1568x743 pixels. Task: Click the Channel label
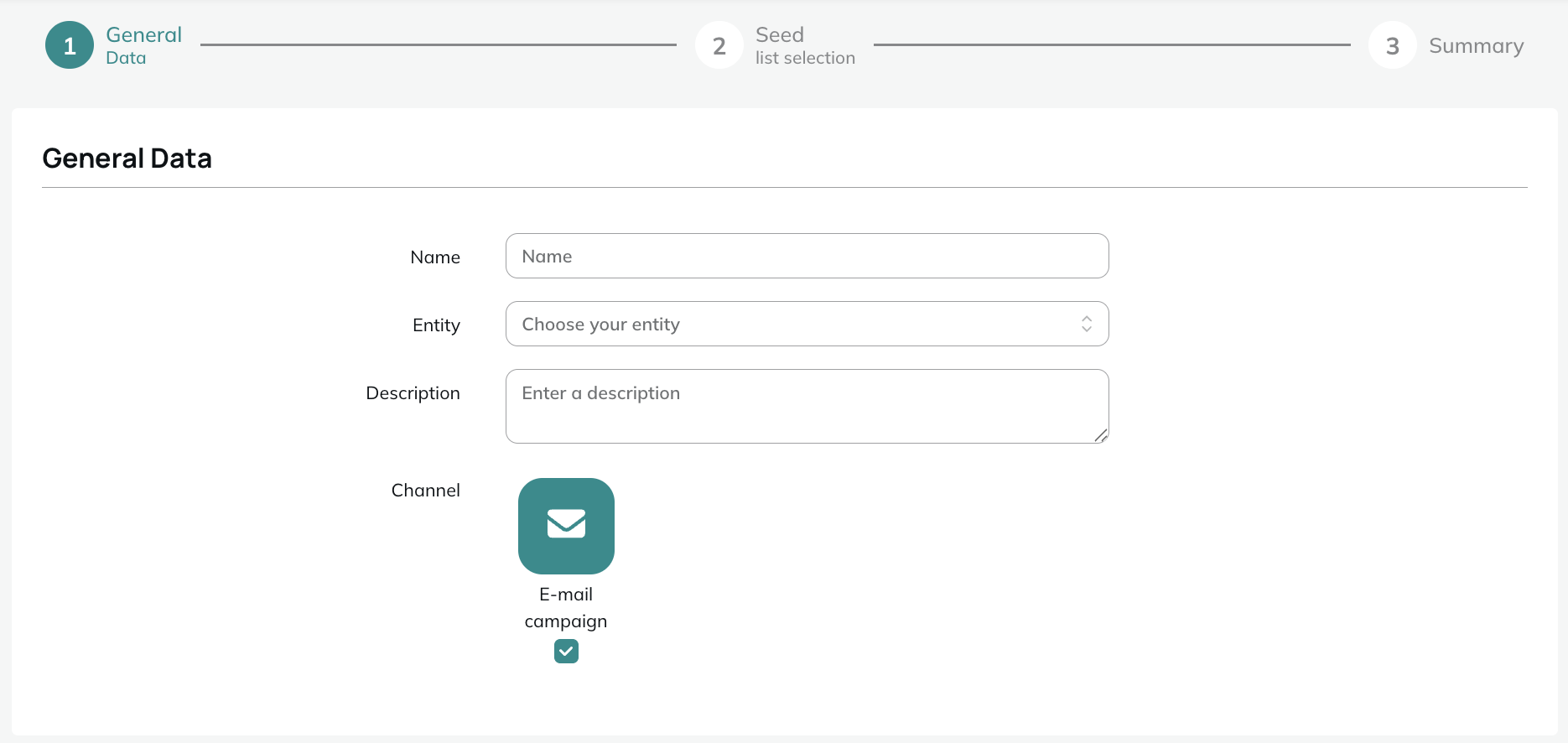click(x=425, y=491)
